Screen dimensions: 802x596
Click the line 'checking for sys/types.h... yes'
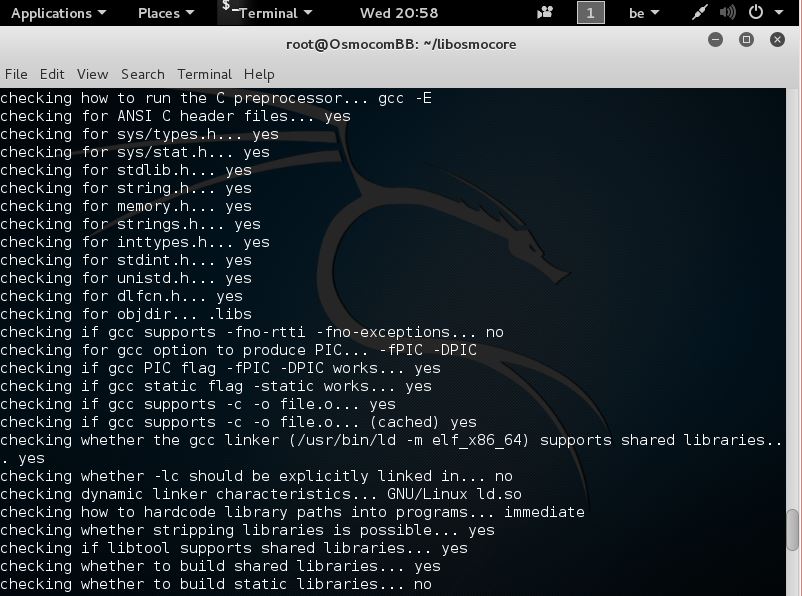(x=140, y=134)
